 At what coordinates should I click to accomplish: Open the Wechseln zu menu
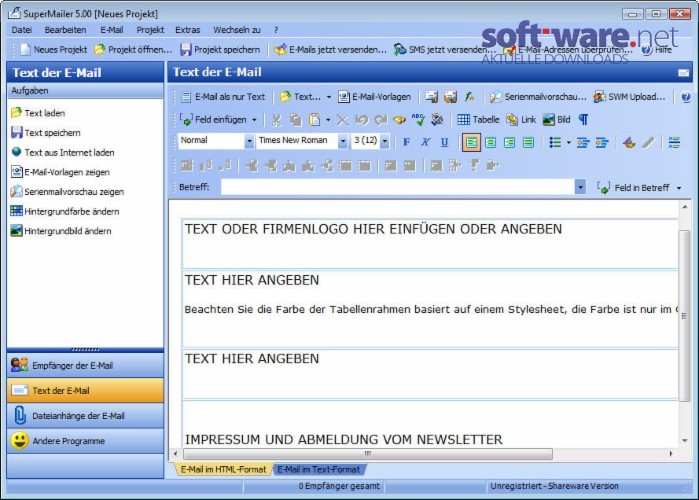(x=237, y=30)
